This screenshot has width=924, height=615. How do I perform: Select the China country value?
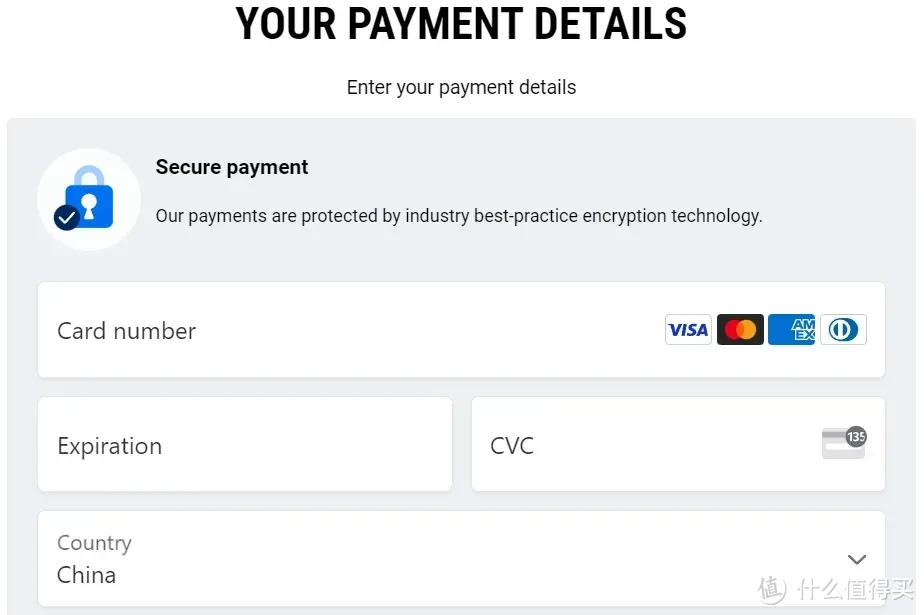87,575
